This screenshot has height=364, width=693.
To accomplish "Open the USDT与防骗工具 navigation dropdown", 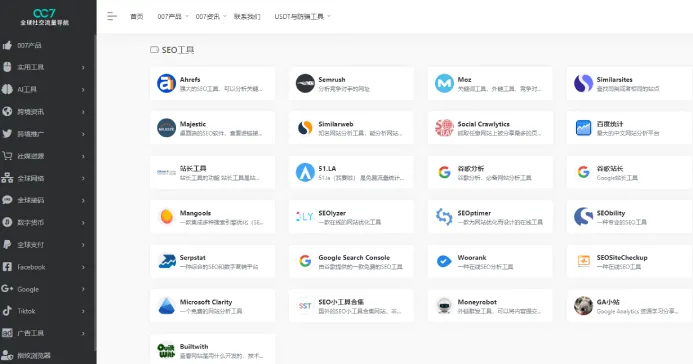I will tap(302, 16).
